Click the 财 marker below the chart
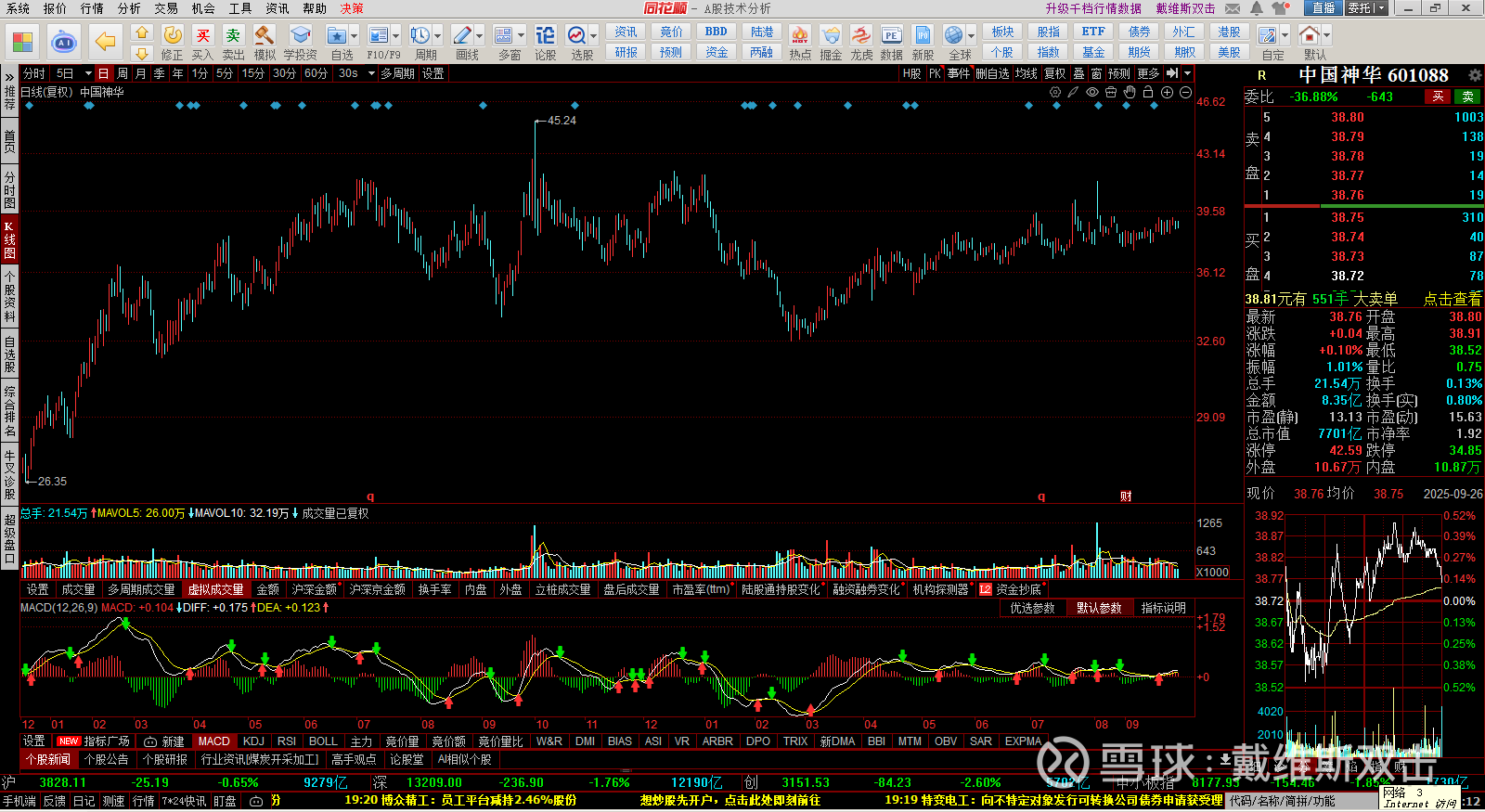This screenshot has height=812, width=1485. pos(1126,496)
